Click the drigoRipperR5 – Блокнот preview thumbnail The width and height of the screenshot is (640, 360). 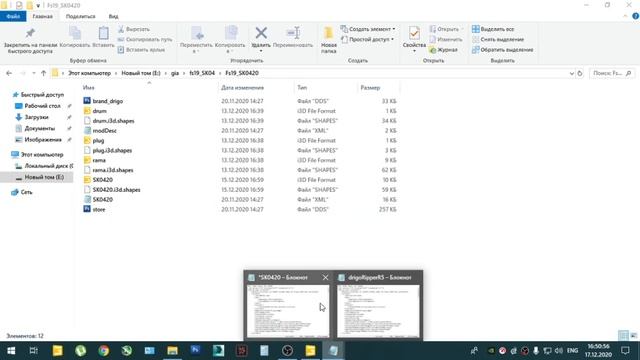pyautogui.click(x=378, y=311)
